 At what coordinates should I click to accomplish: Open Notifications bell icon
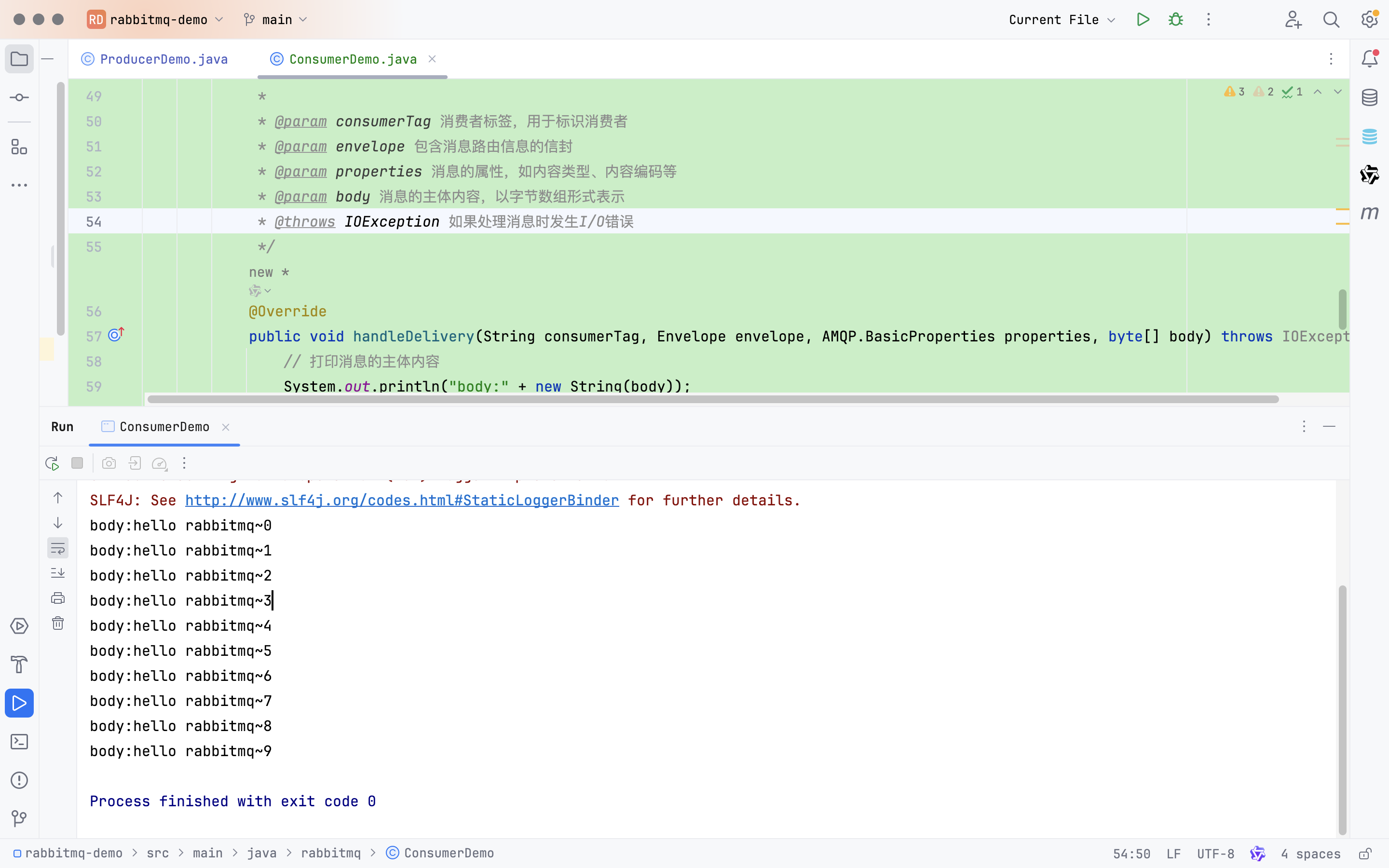(x=1370, y=58)
